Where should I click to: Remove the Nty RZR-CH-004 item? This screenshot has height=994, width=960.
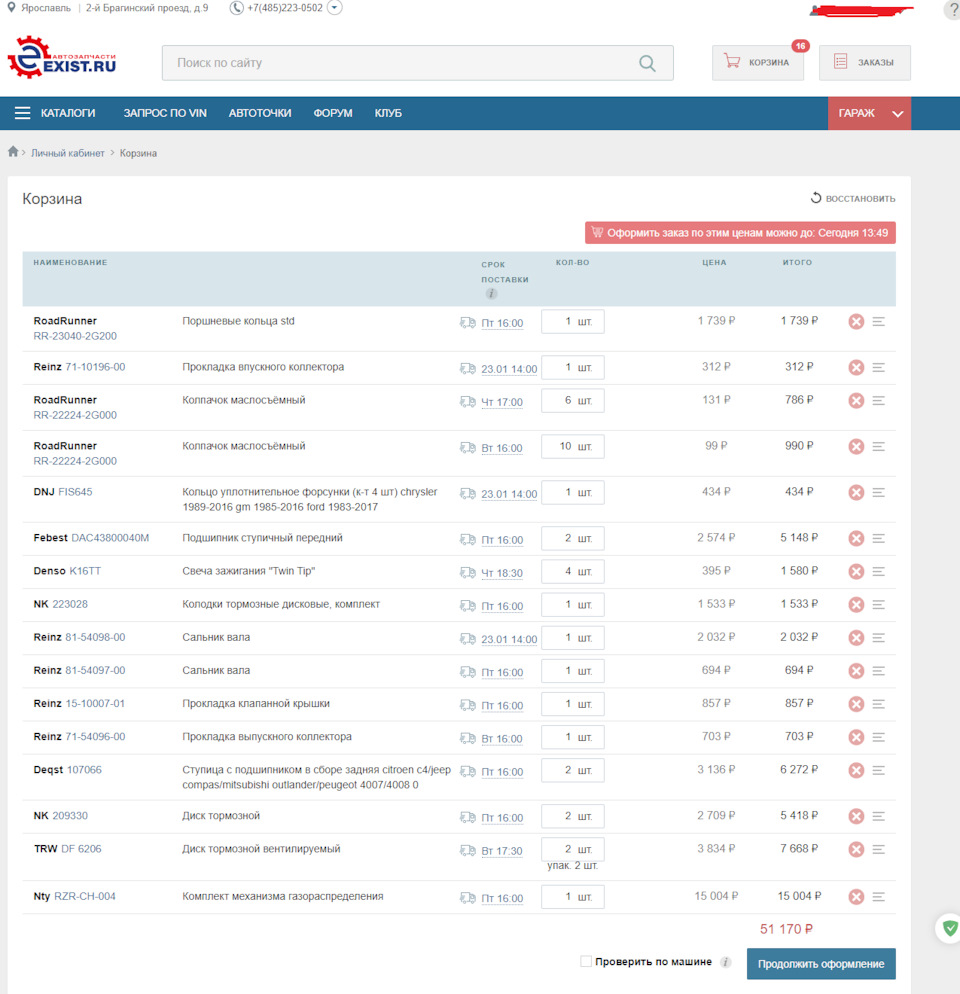pos(856,897)
